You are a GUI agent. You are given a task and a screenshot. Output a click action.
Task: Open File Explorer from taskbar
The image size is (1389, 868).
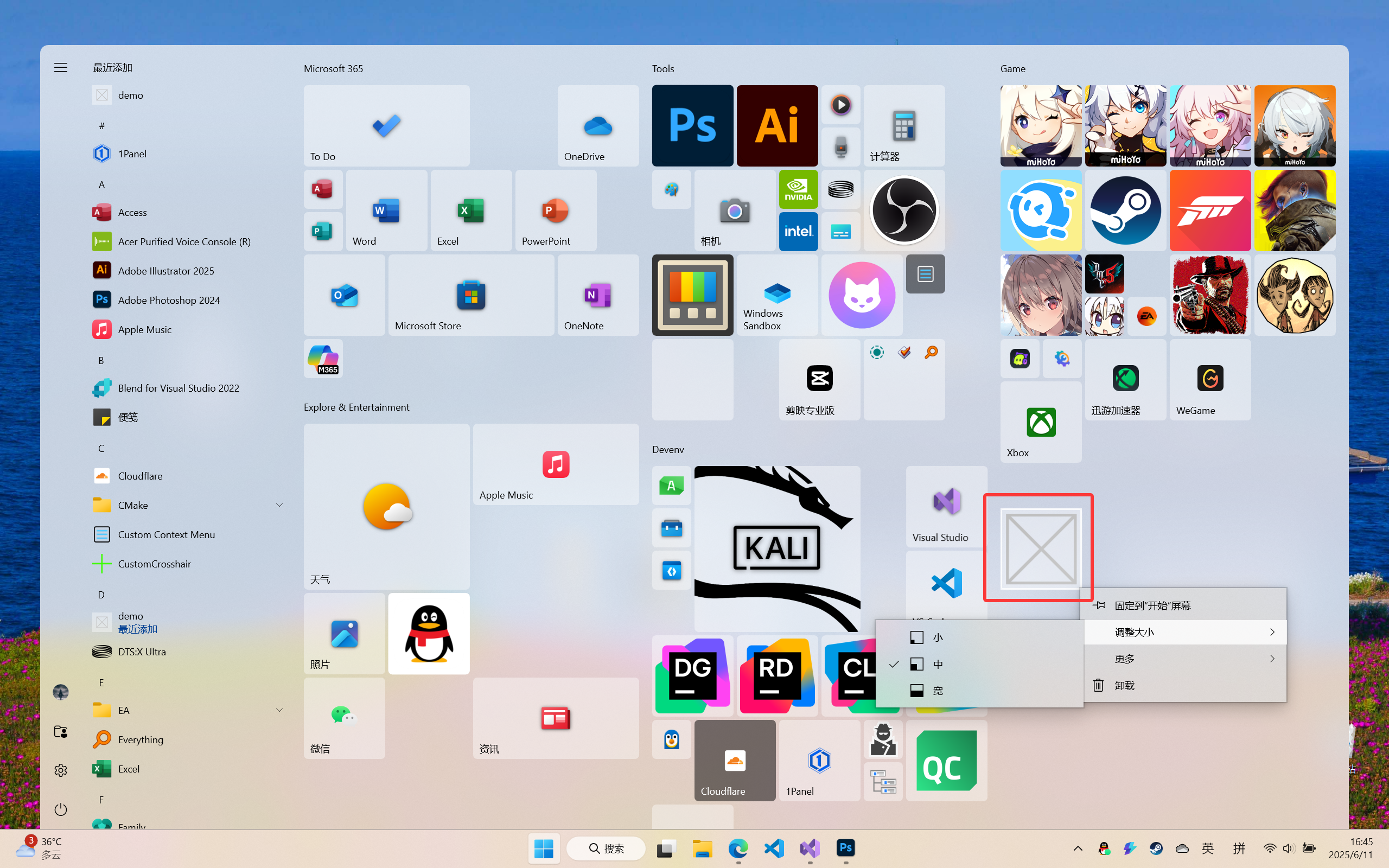(703, 848)
